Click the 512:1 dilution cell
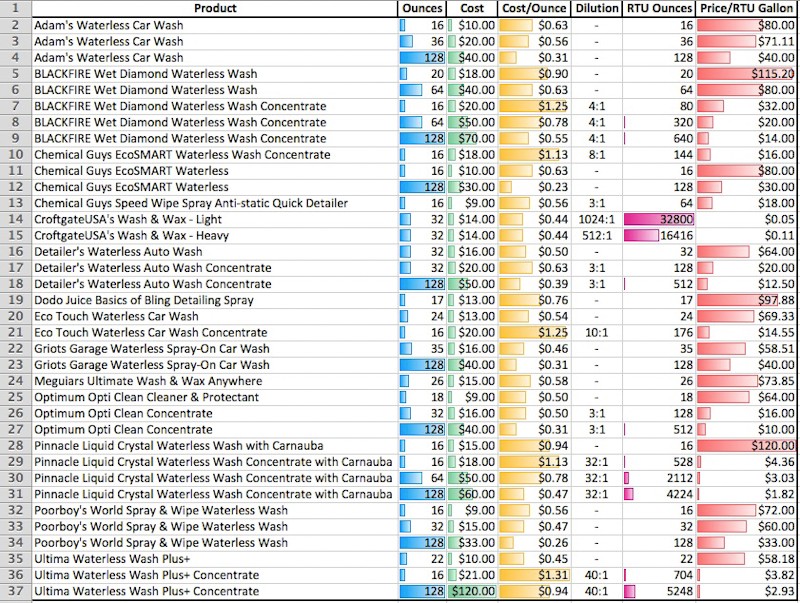The height and width of the screenshot is (603, 800). (596, 236)
